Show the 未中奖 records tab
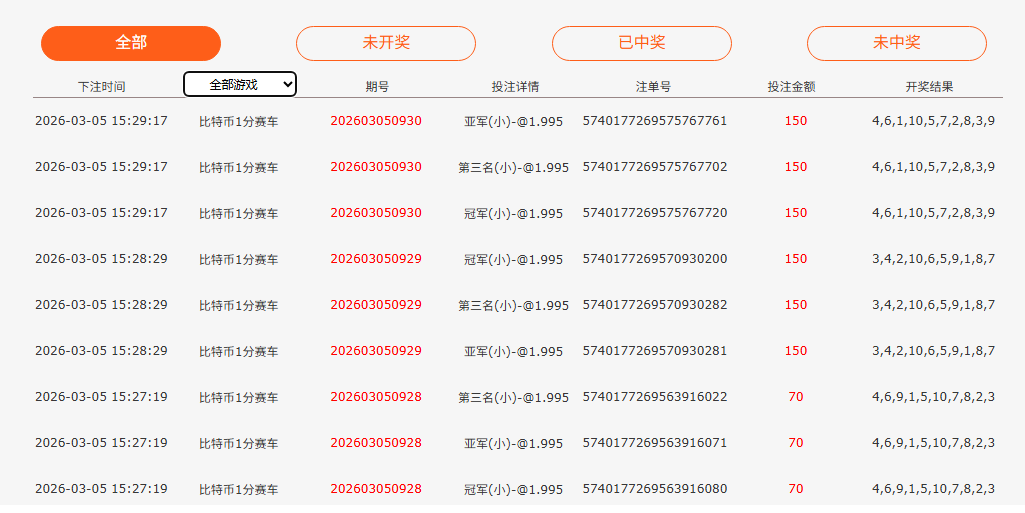The width and height of the screenshot is (1025, 513). tap(896, 43)
